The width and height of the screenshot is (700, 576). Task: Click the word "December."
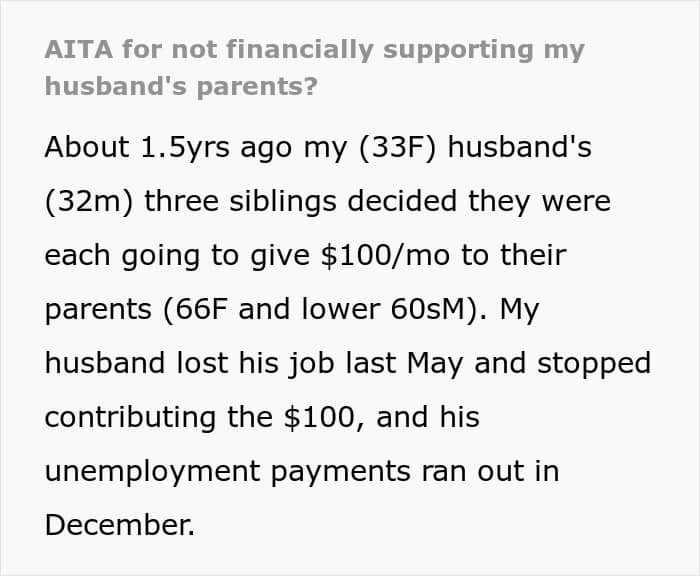tap(120, 525)
